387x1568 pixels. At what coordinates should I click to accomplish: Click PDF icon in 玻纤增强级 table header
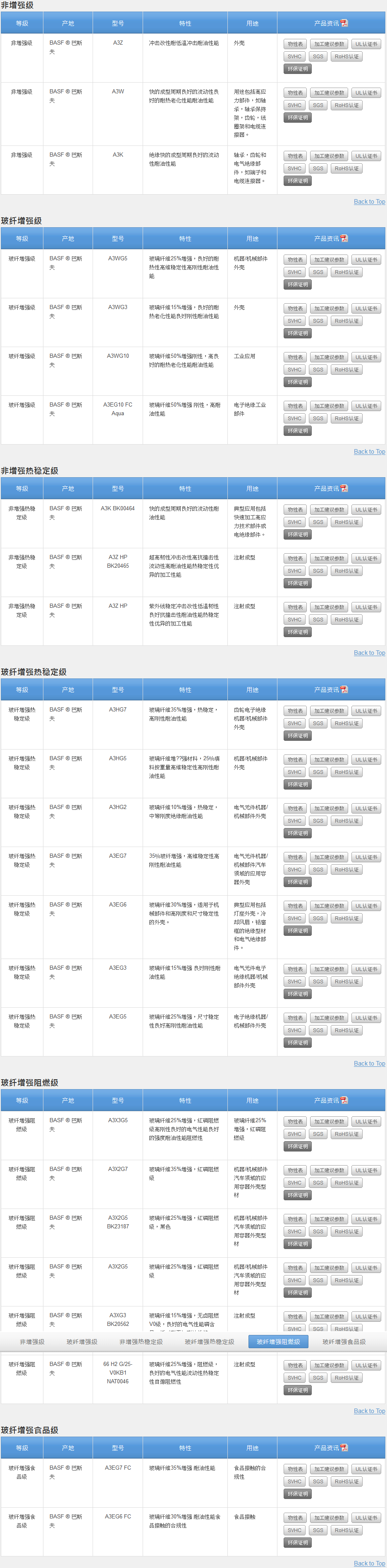tap(344, 239)
